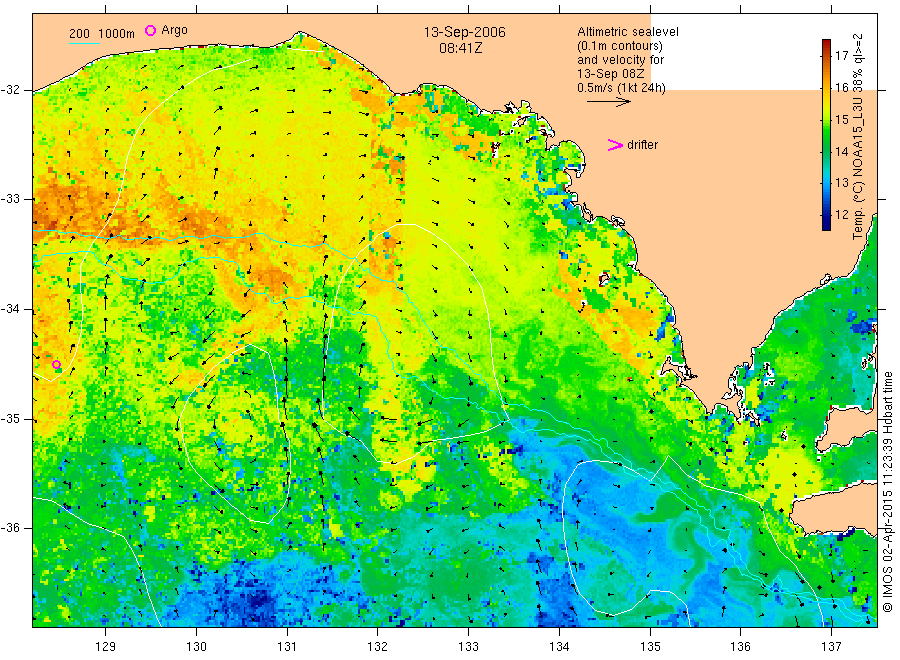Image resolution: width=900 pixels, height=660 pixels.
Task: Click the cyan depth contour legend line
Action: pos(84,43)
